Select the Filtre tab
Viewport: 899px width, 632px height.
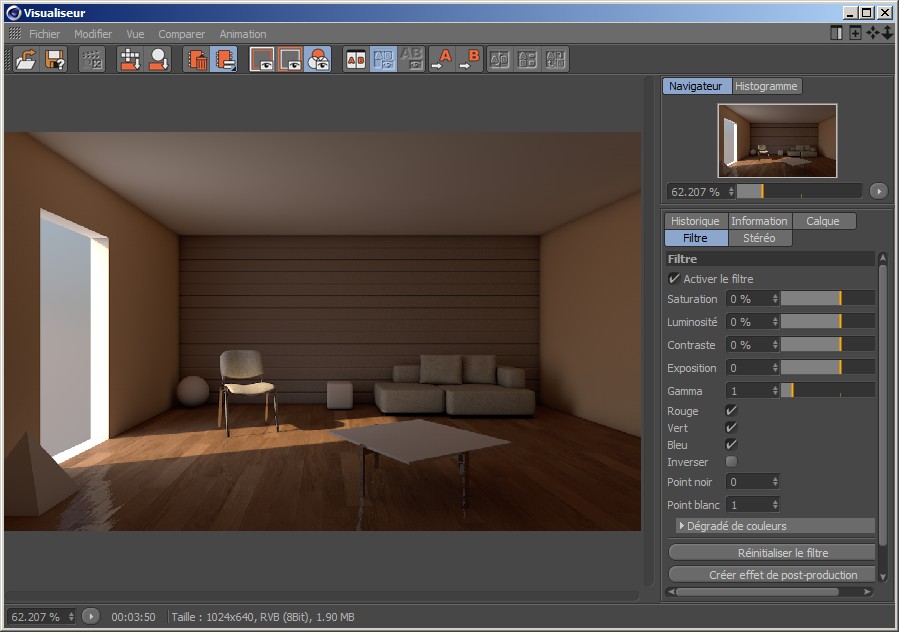click(695, 238)
